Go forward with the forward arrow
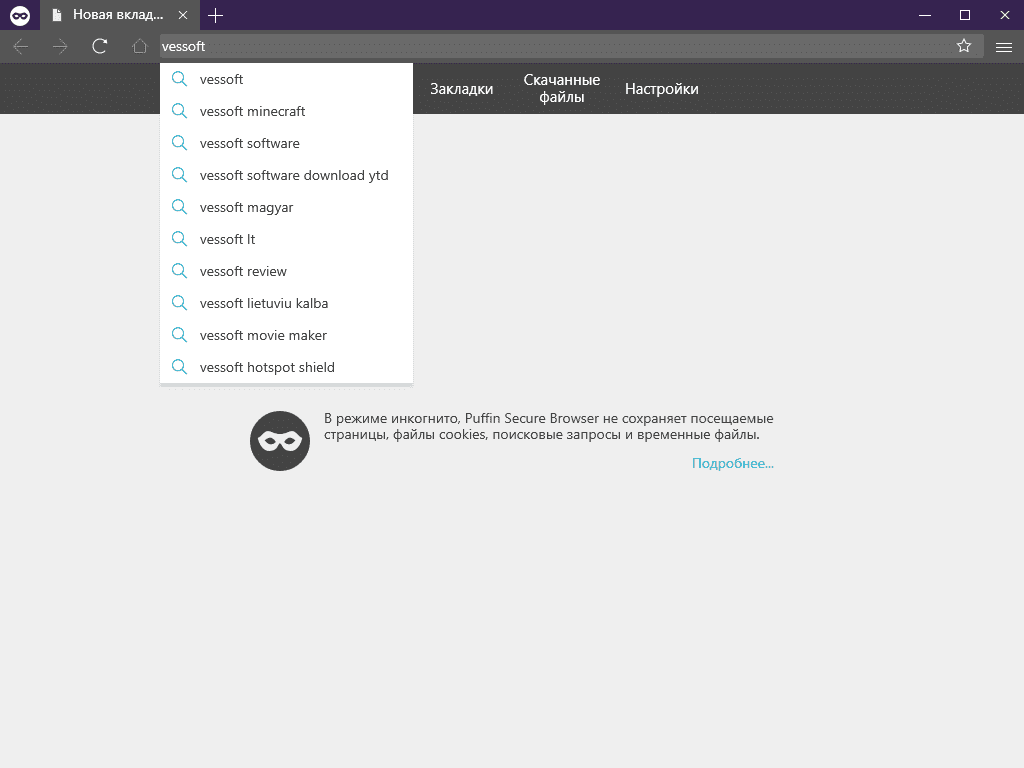The height and width of the screenshot is (768, 1024). click(x=60, y=46)
